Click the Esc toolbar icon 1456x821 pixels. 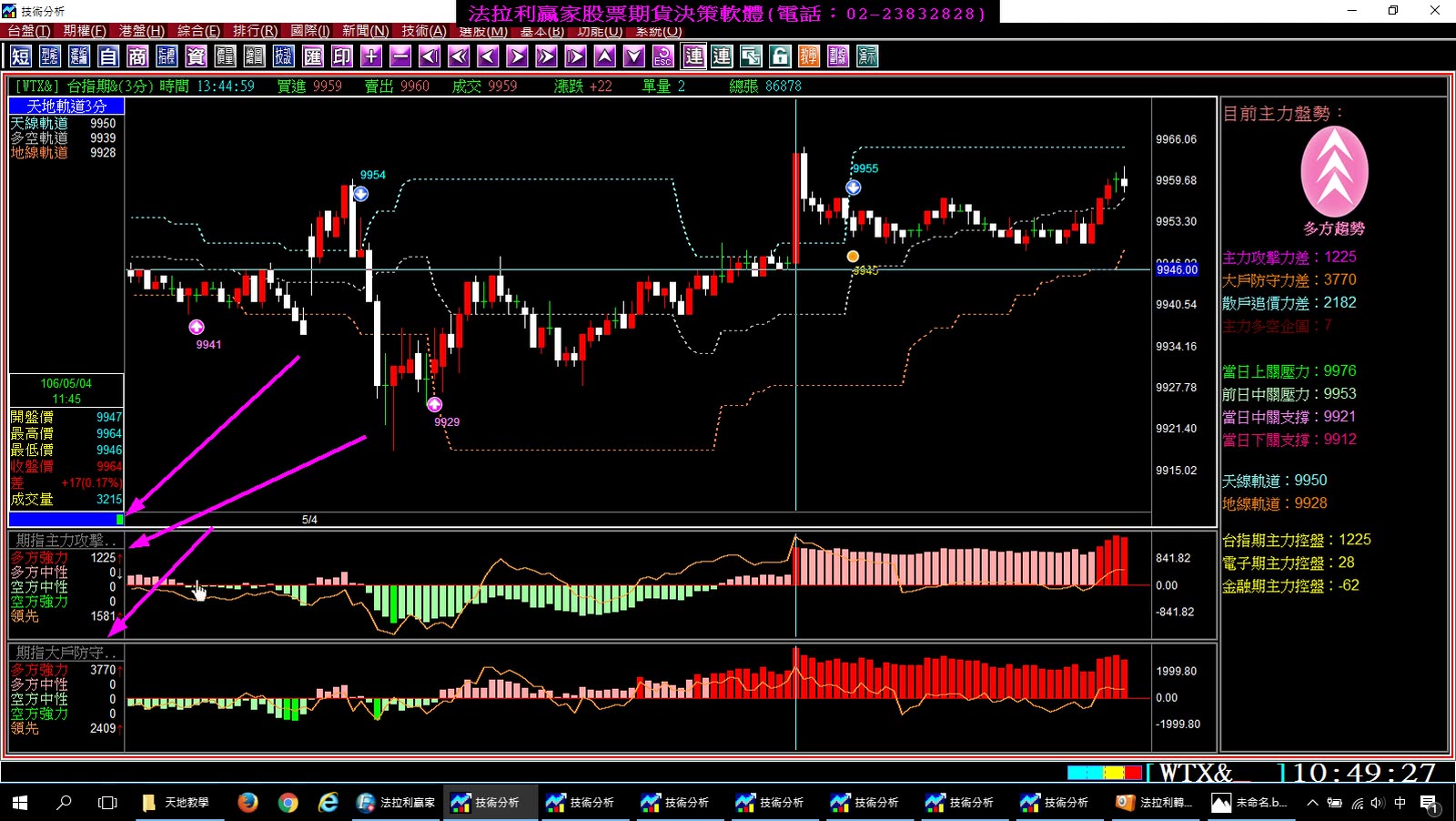[x=663, y=56]
